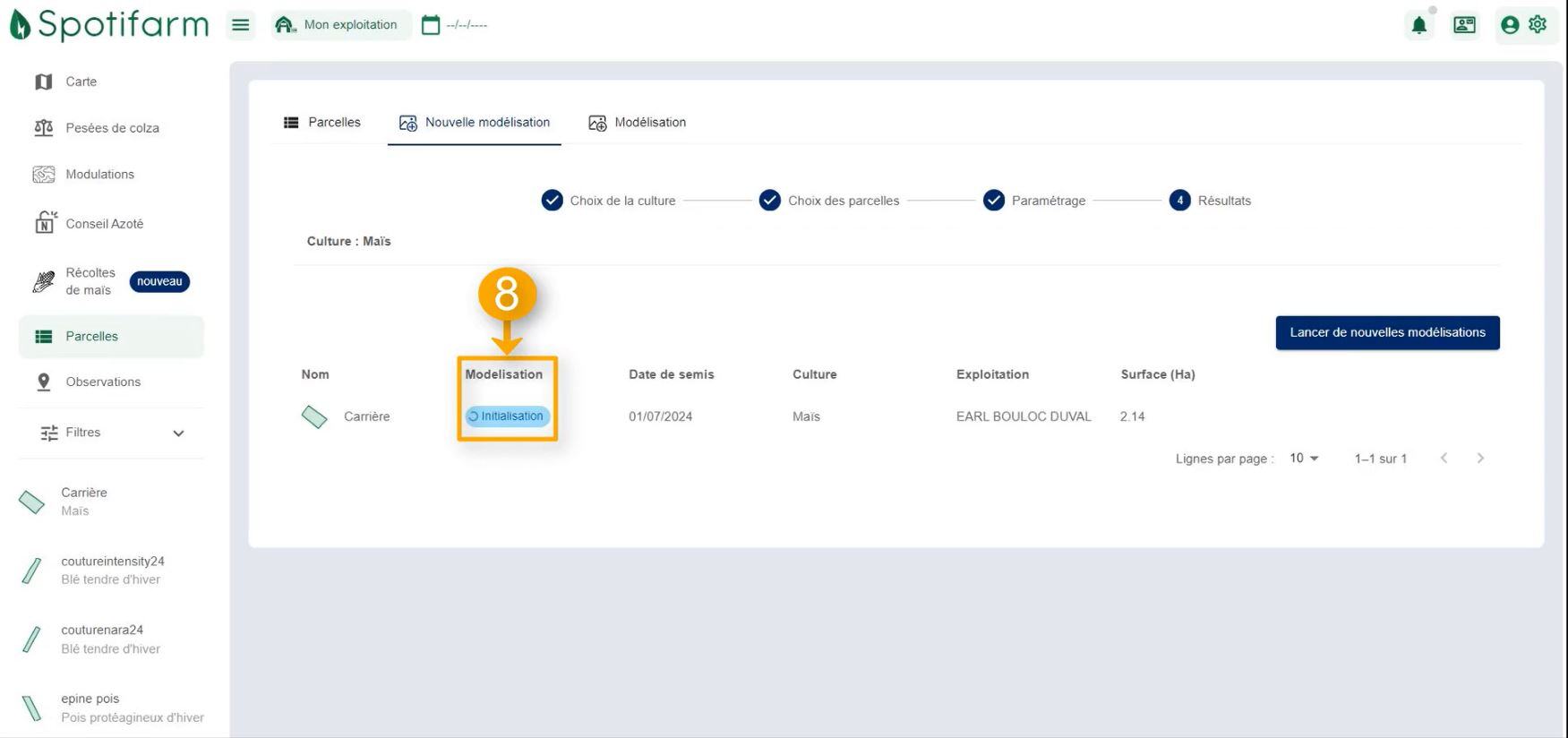This screenshot has width=1568, height=738.
Task: Open Récoltes de maïs section
Action: click(90, 281)
